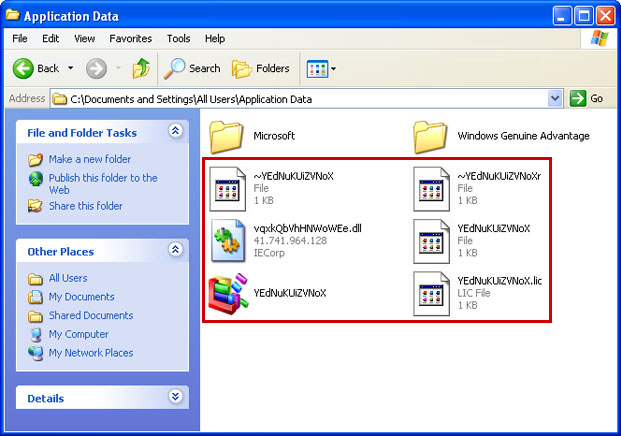Click the Make a new folder link
This screenshot has width=621, height=436.
click(x=90, y=159)
